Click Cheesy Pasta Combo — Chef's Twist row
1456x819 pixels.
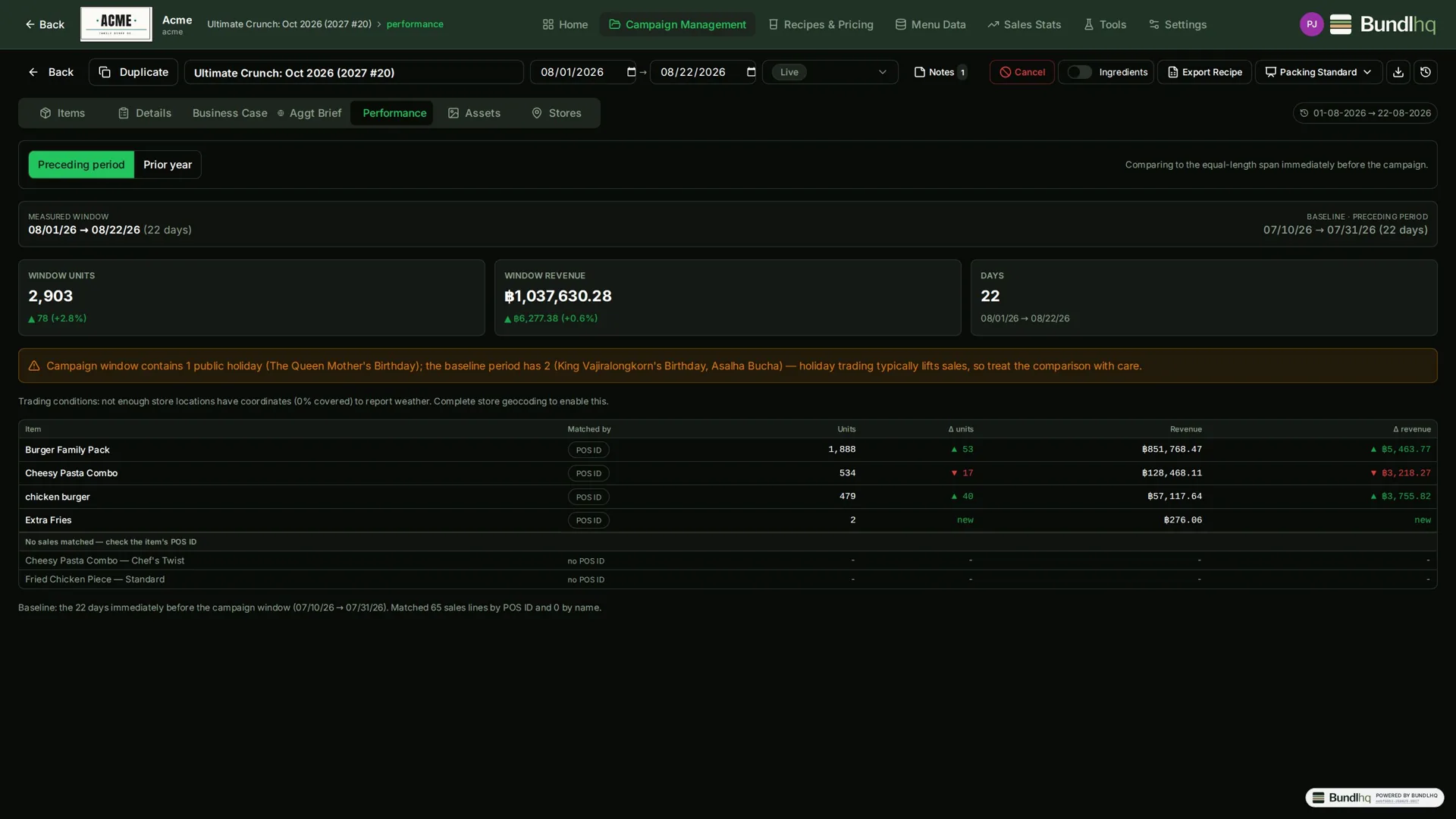pos(727,560)
